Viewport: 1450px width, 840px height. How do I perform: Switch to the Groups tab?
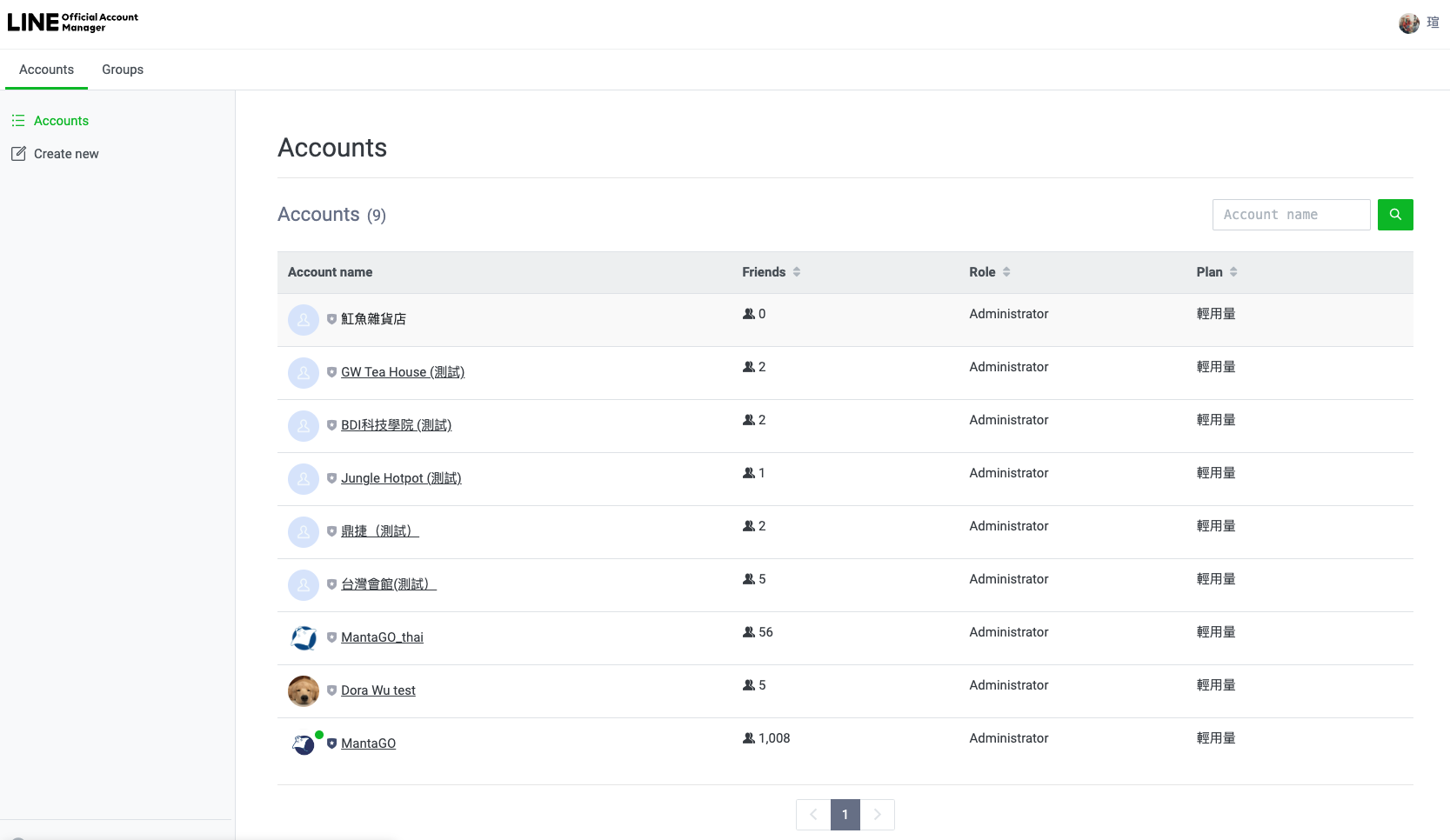pos(123,70)
